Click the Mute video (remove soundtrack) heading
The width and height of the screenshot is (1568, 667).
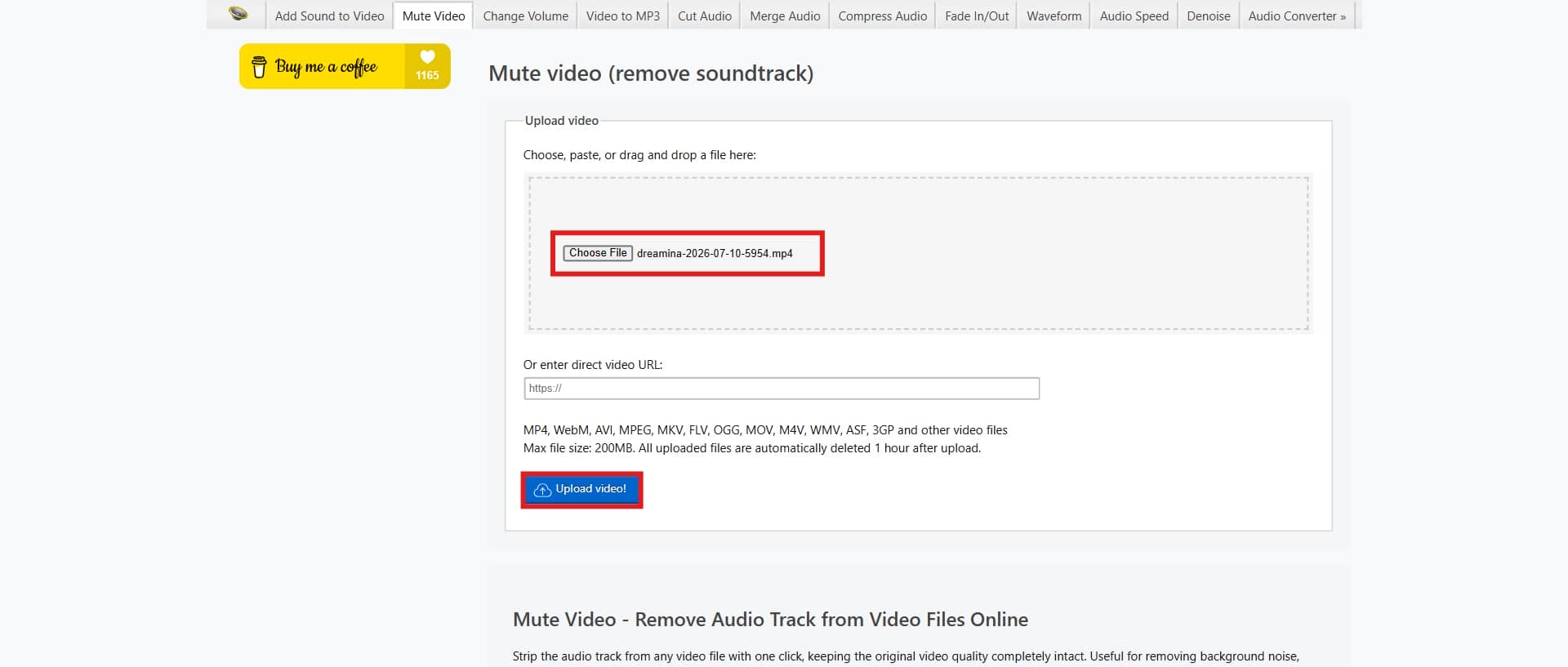pos(651,73)
